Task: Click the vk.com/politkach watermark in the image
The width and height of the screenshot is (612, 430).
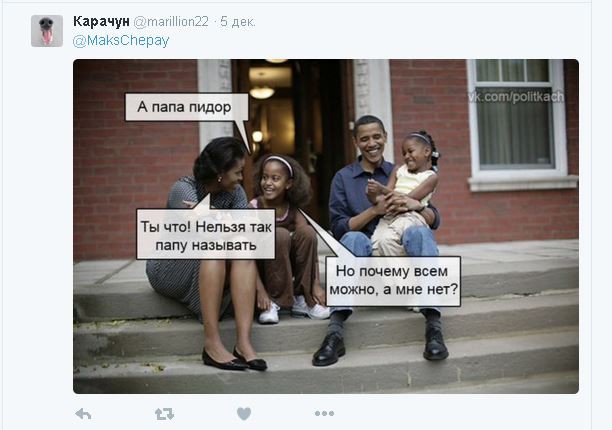Action: click(516, 96)
